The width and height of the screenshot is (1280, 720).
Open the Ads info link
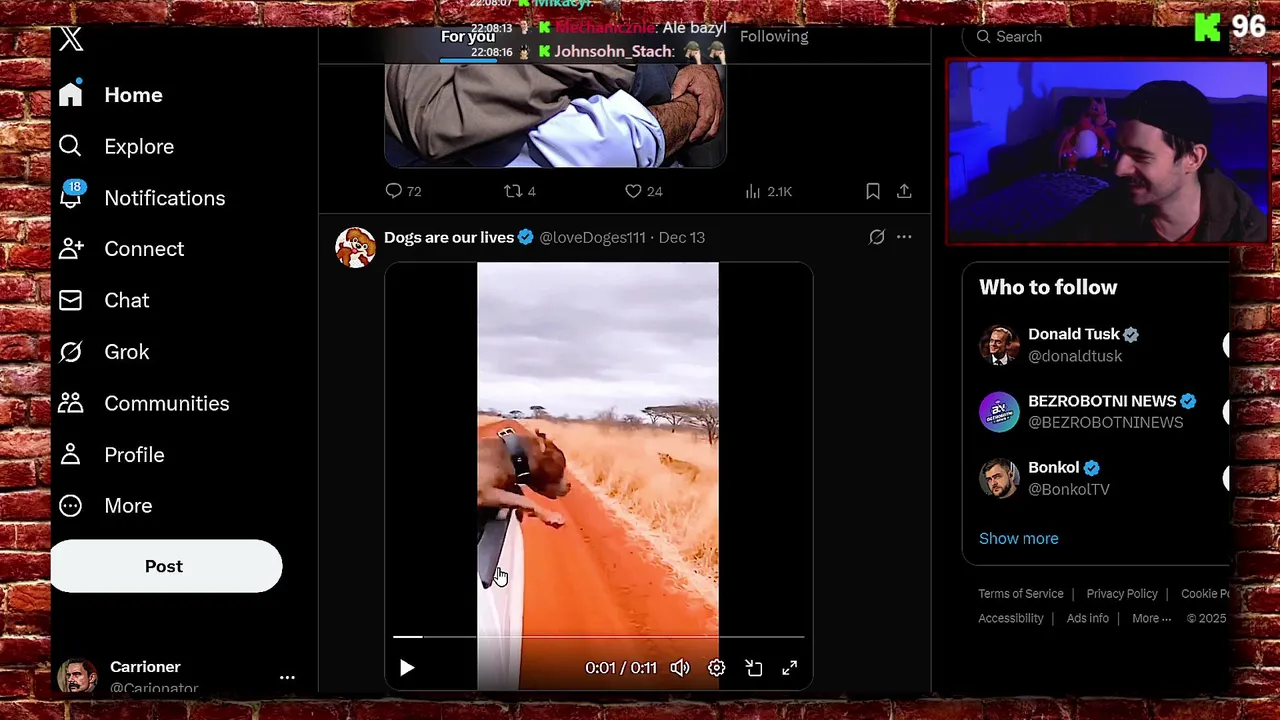(1088, 619)
